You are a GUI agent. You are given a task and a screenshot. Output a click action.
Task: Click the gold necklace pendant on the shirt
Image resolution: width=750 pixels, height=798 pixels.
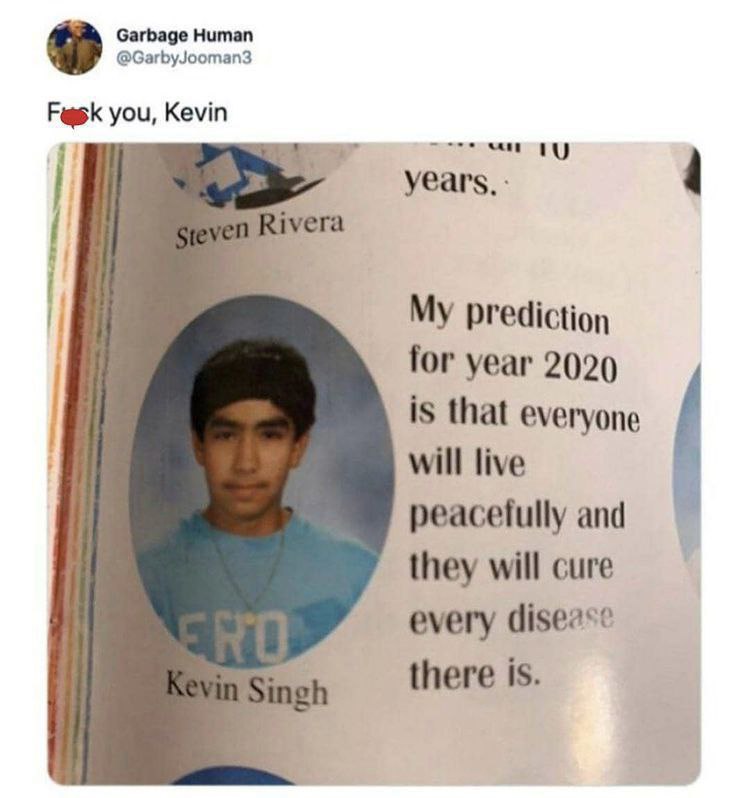[x=249, y=619]
